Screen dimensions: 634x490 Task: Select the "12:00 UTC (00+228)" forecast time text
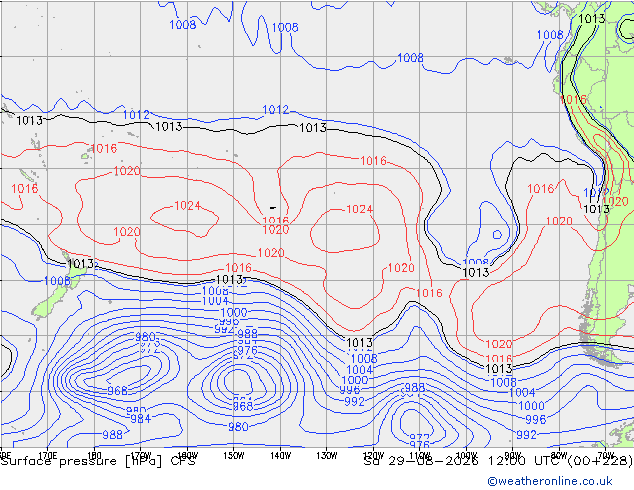(560, 461)
